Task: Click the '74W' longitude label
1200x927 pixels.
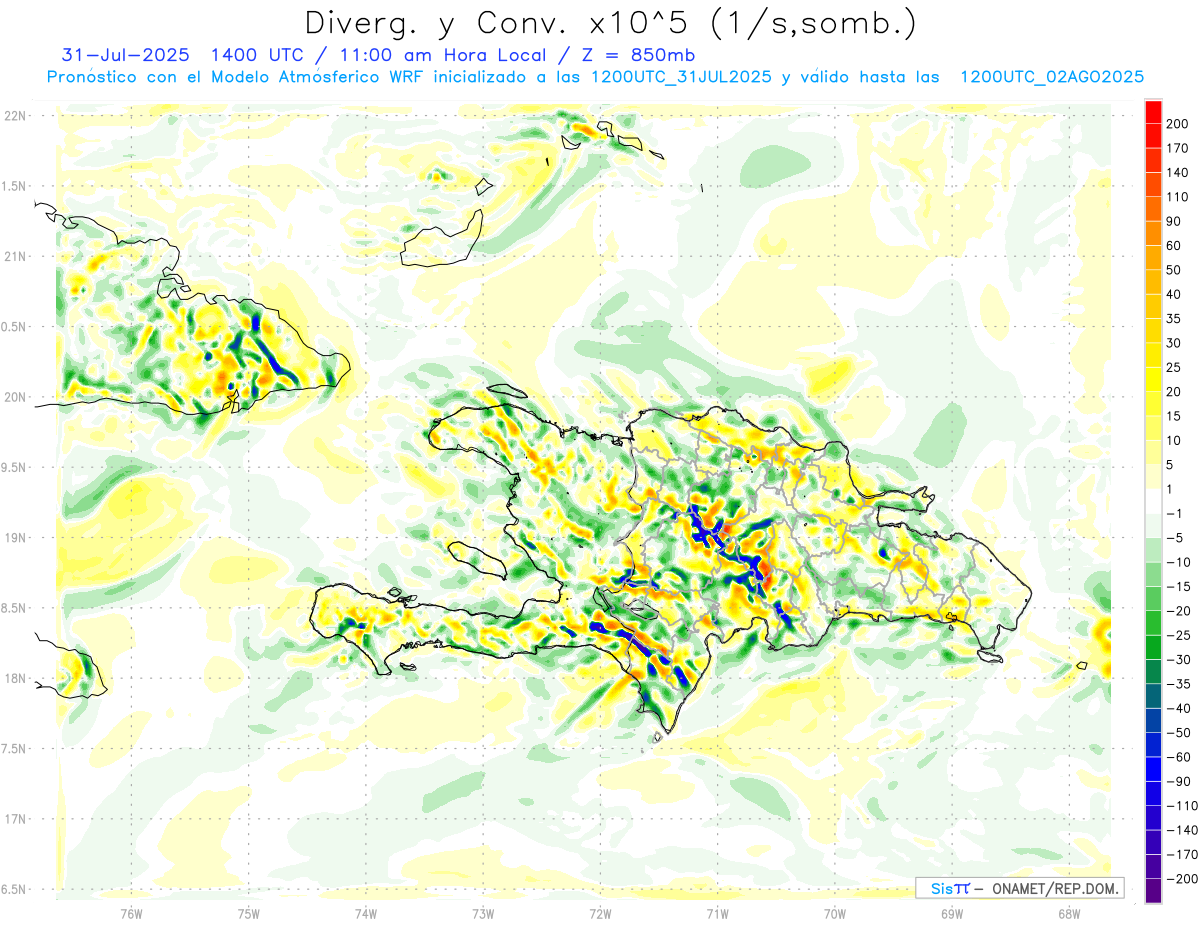Action: pyautogui.click(x=365, y=913)
